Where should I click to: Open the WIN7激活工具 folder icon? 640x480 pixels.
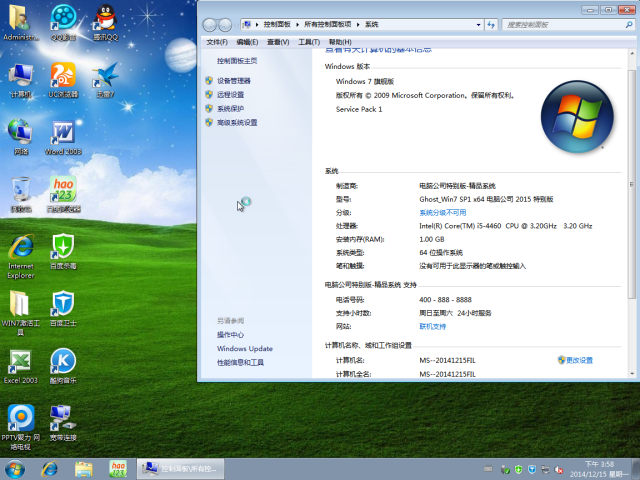tap(20, 313)
